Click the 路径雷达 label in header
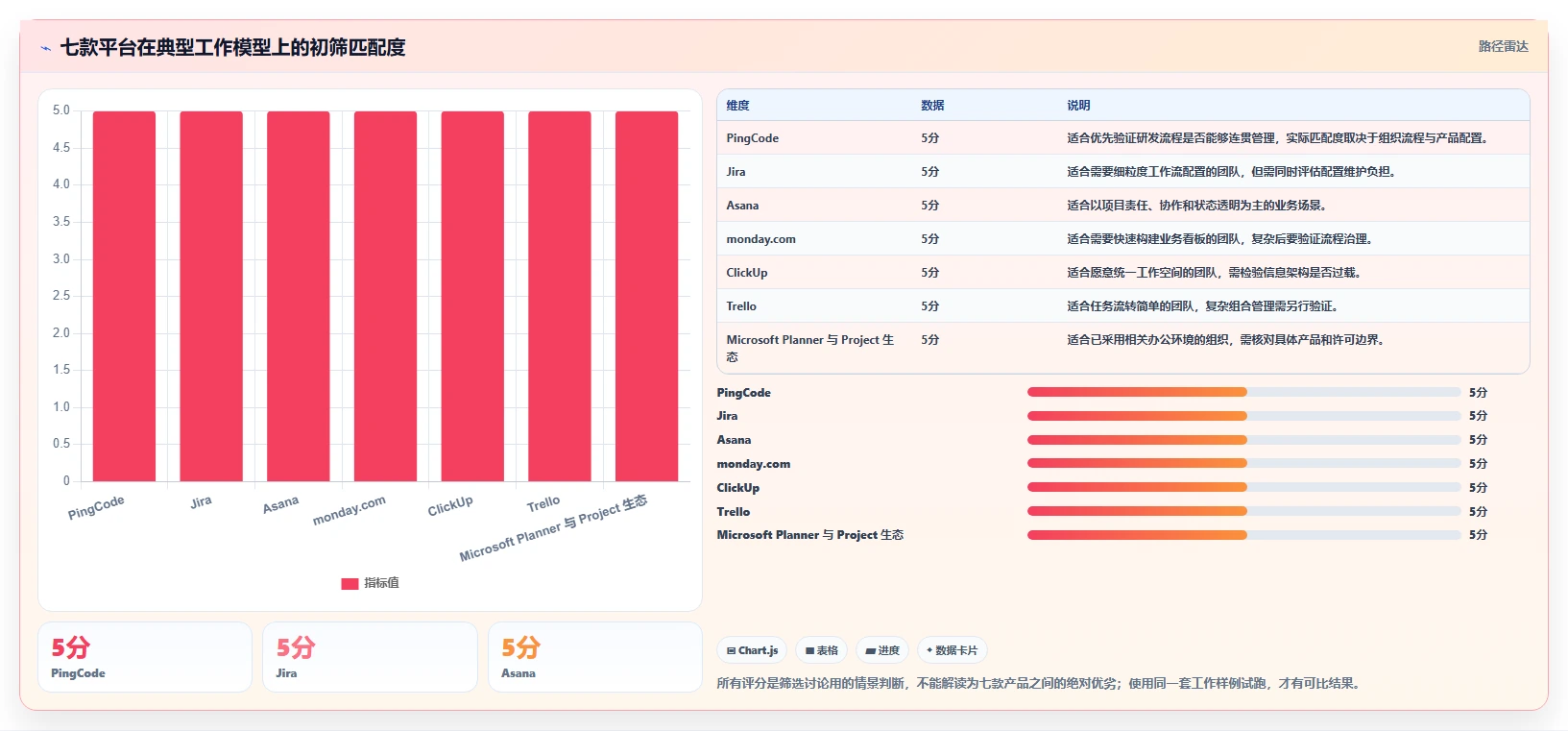1568x731 pixels. click(1503, 46)
